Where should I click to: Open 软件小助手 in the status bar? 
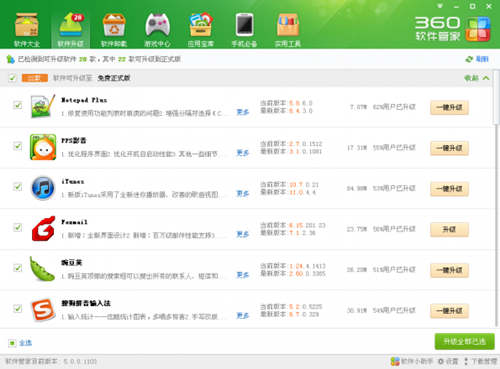pyautogui.click(x=412, y=361)
